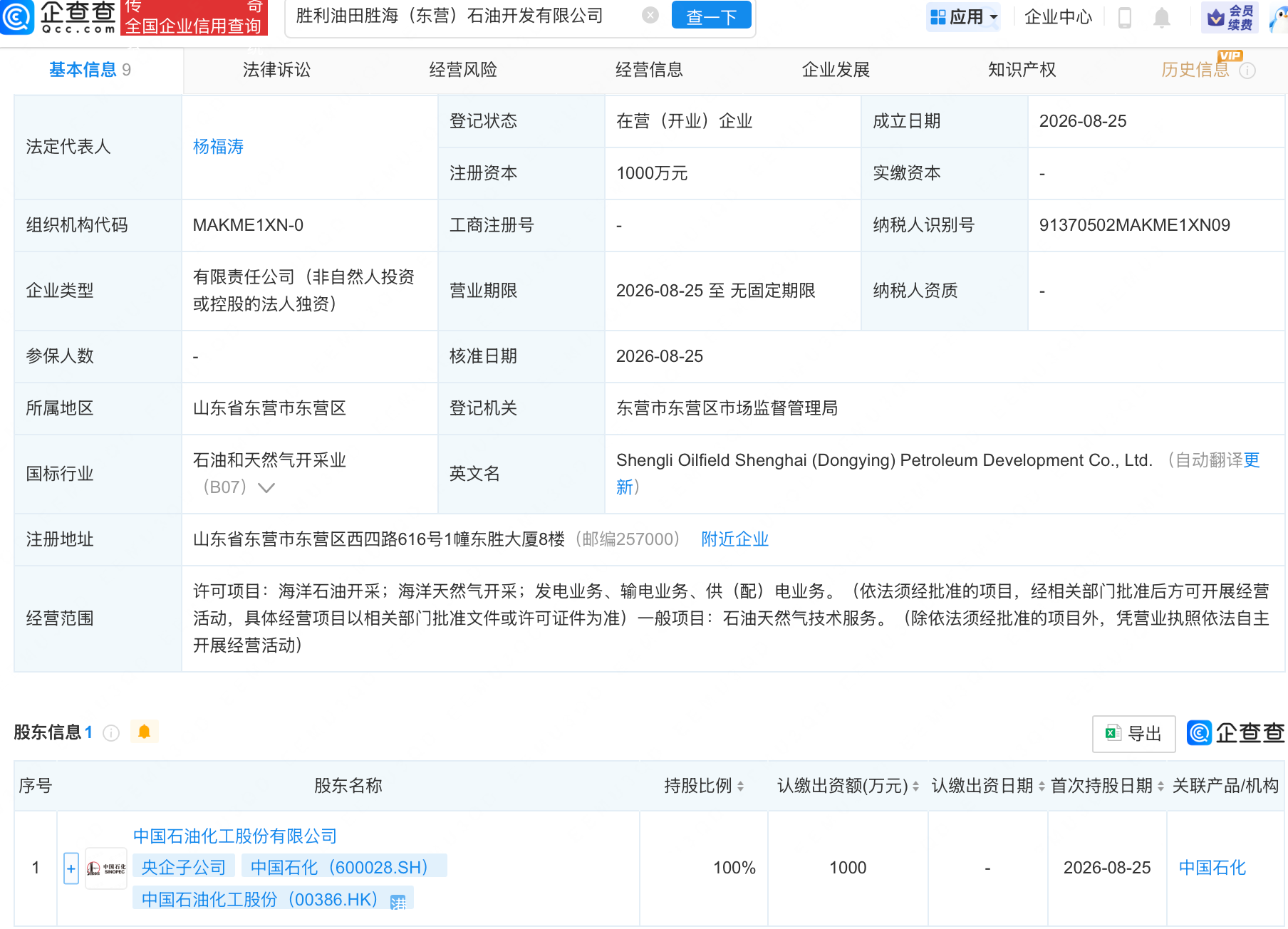Expand the 国标行业 B07 chevron

coord(266,488)
